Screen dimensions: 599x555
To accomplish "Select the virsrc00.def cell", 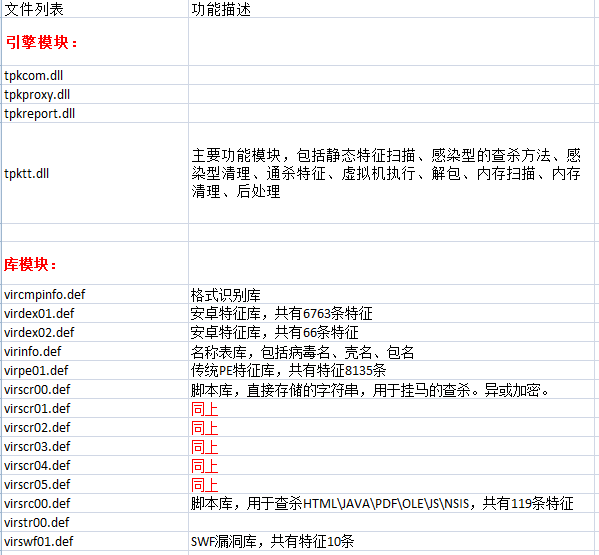I will 95,503.
